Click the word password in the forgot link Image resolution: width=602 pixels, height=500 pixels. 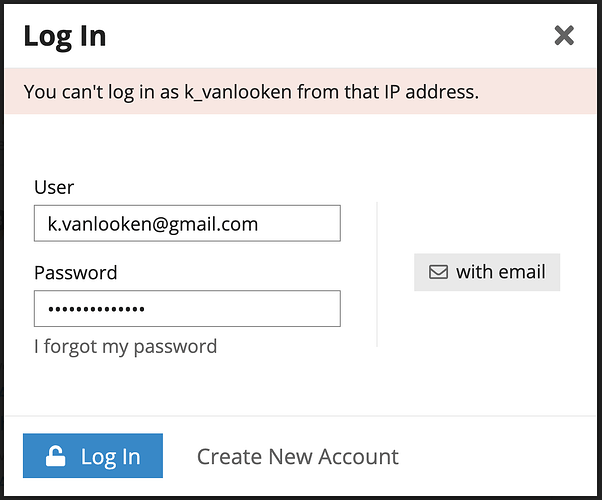(175, 348)
